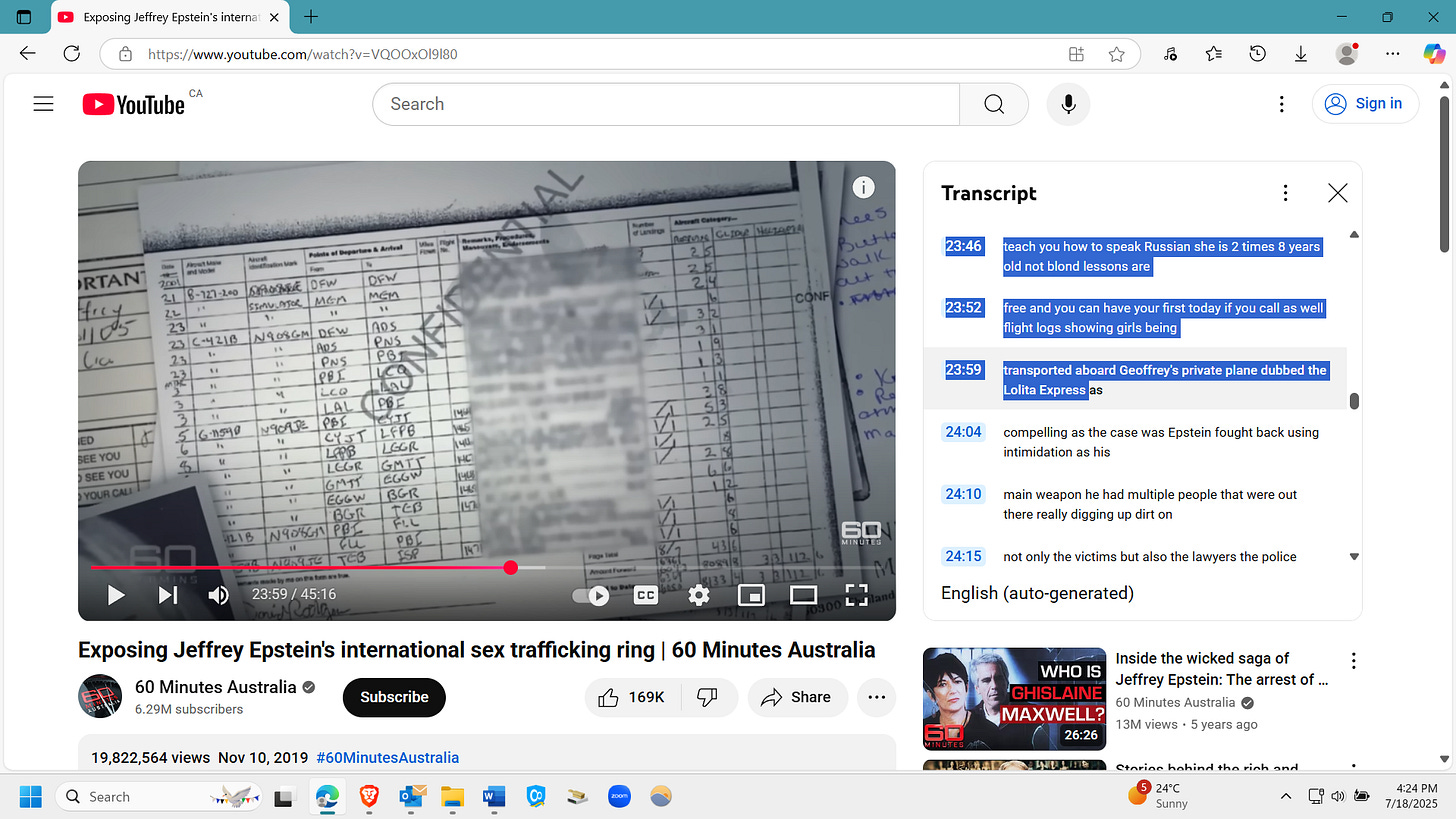Seek on the red video progress bar
1456x819 pixels.
[487, 568]
